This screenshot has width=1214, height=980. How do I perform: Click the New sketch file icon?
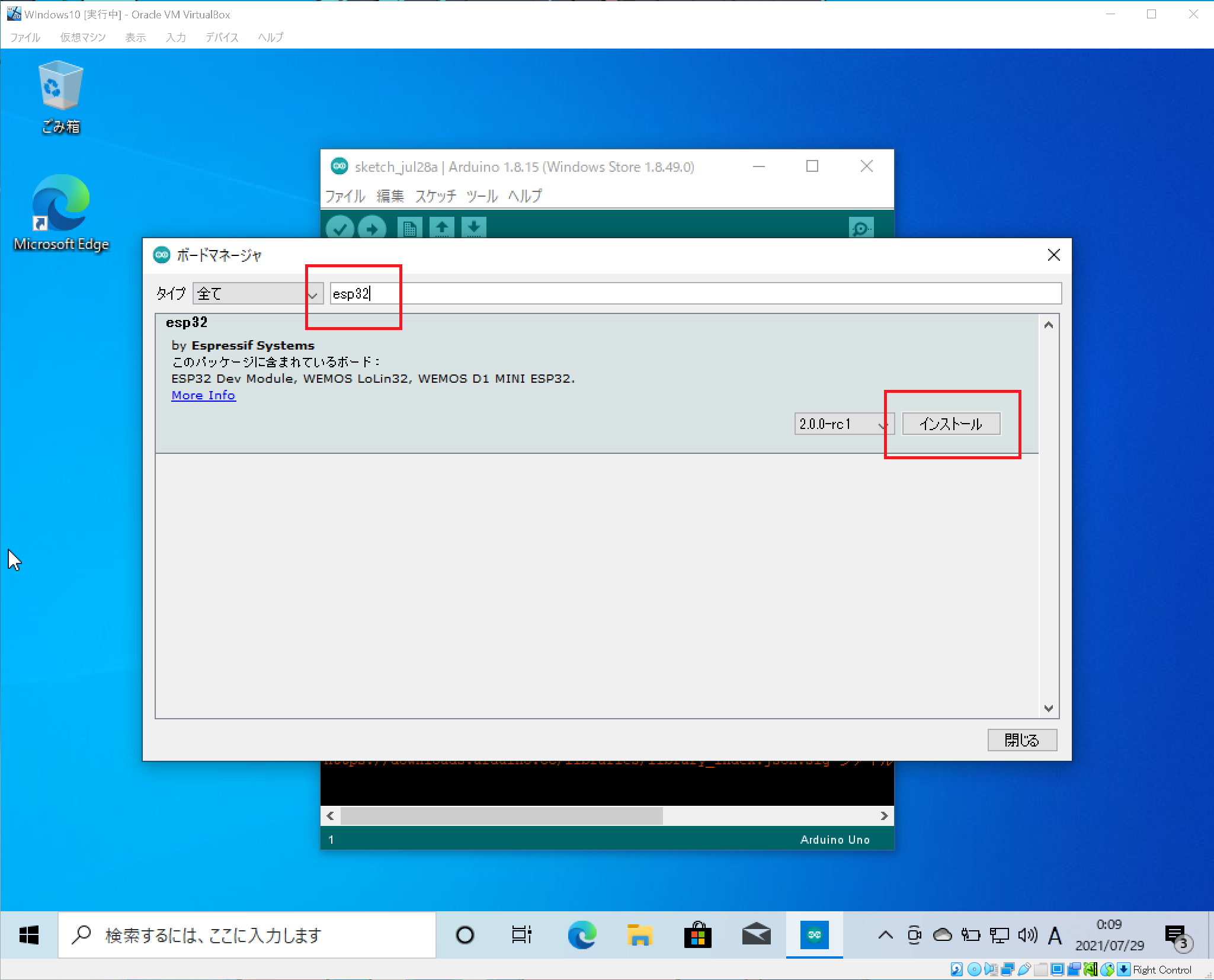coord(409,228)
